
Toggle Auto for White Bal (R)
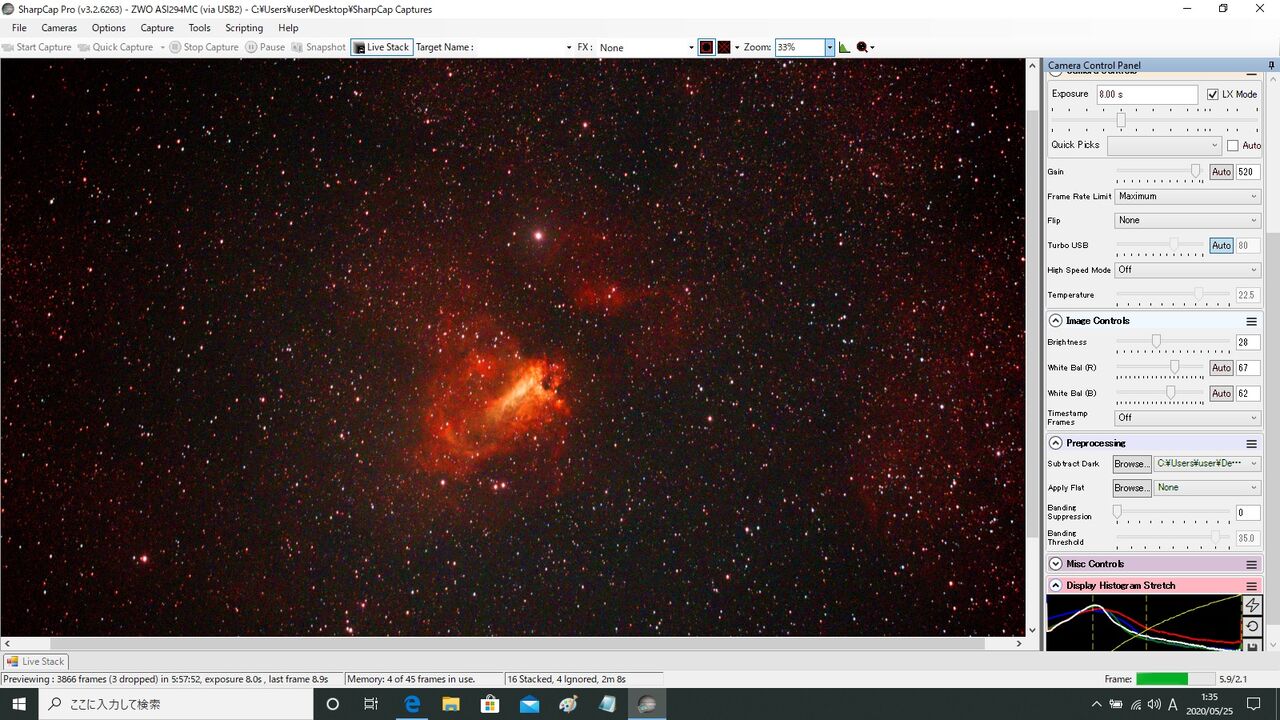pos(1221,368)
